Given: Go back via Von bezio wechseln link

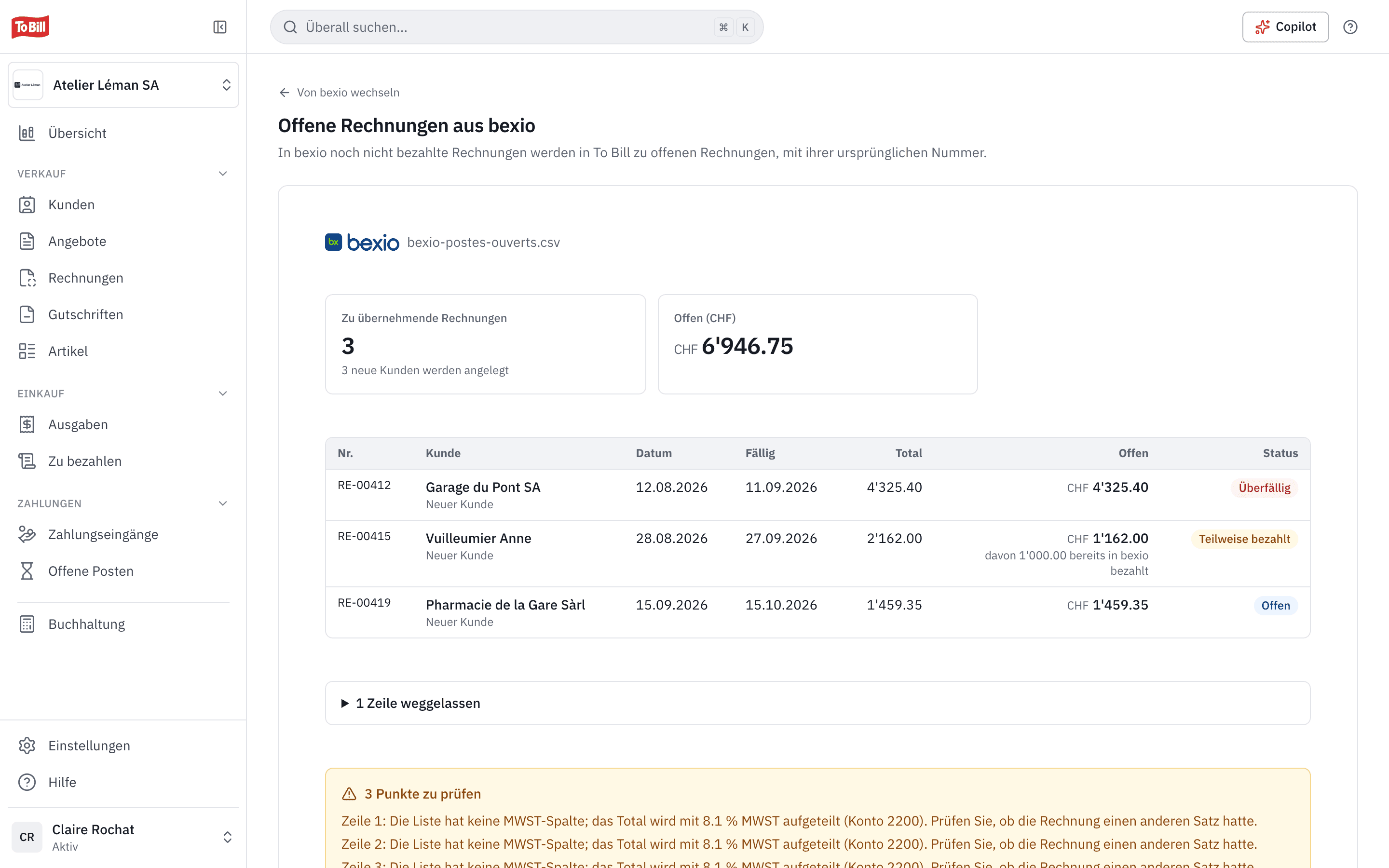Looking at the screenshot, I should pyautogui.click(x=339, y=93).
